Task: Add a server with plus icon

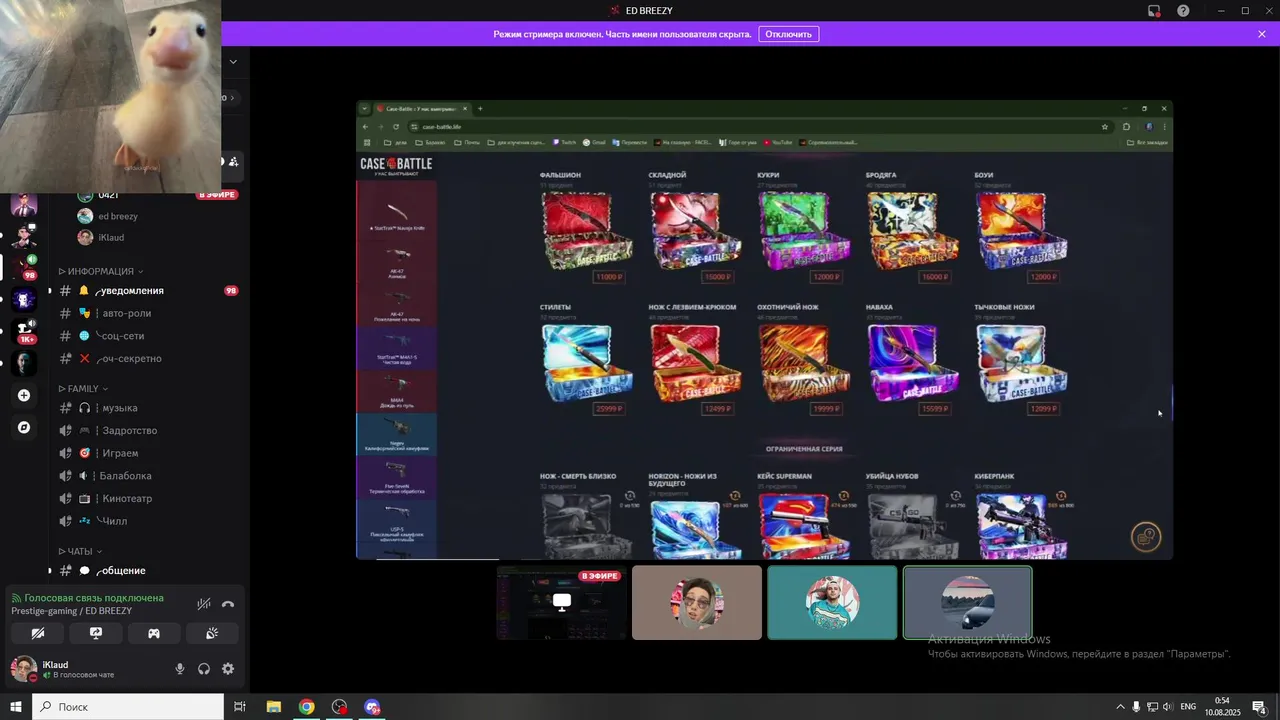Action: point(24,395)
